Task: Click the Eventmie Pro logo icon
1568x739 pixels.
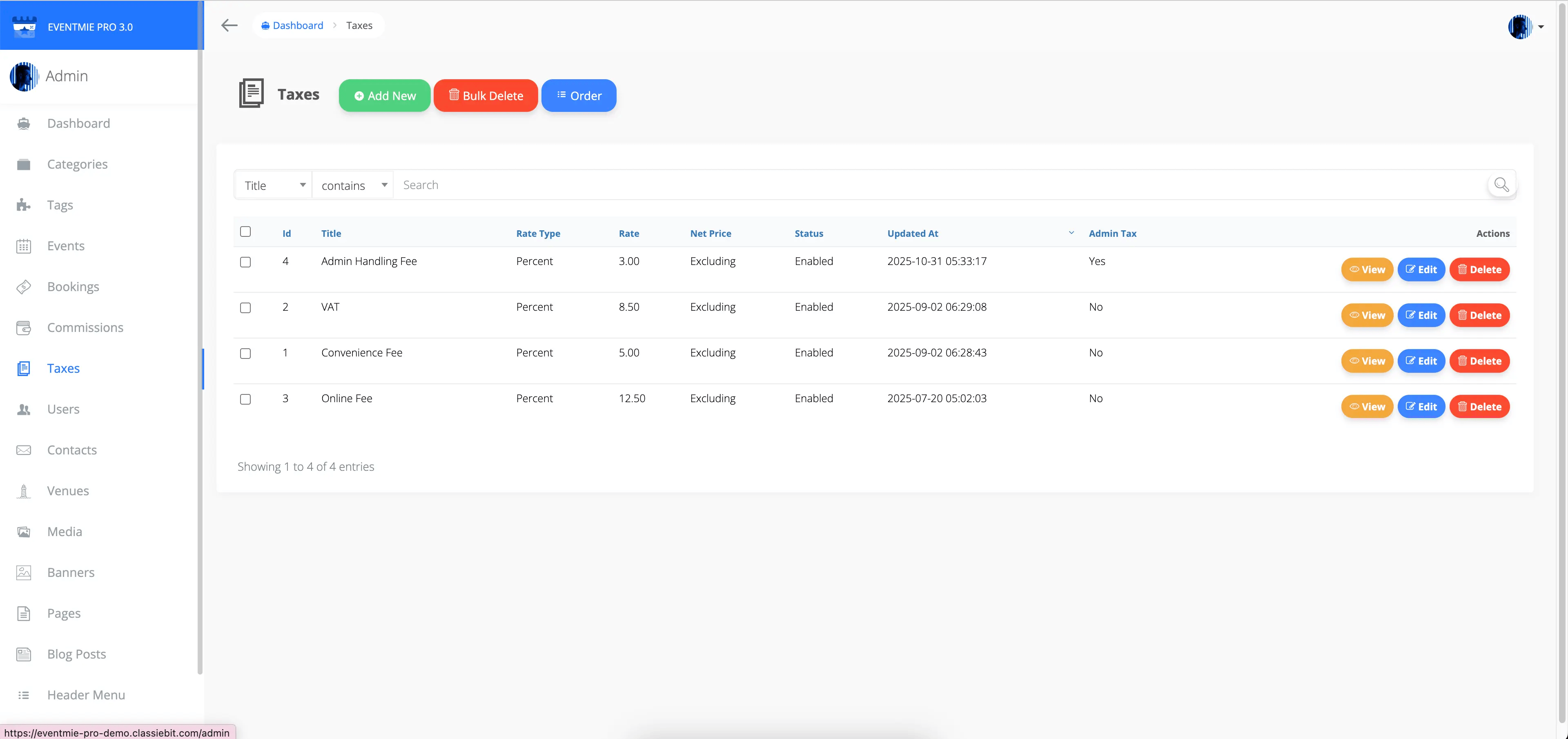Action: click(25, 27)
